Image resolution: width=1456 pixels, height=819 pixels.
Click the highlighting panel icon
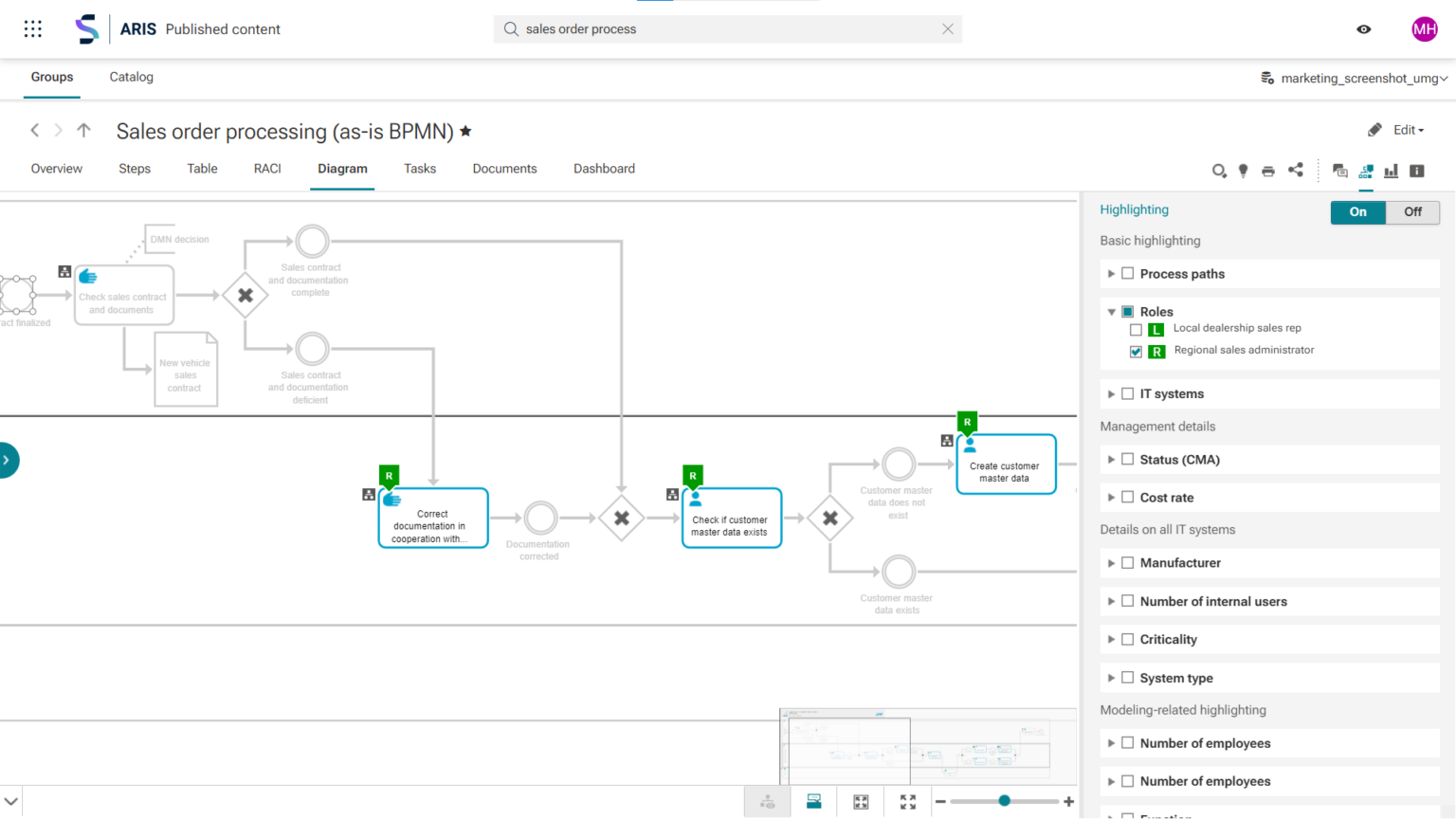pos(1365,171)
